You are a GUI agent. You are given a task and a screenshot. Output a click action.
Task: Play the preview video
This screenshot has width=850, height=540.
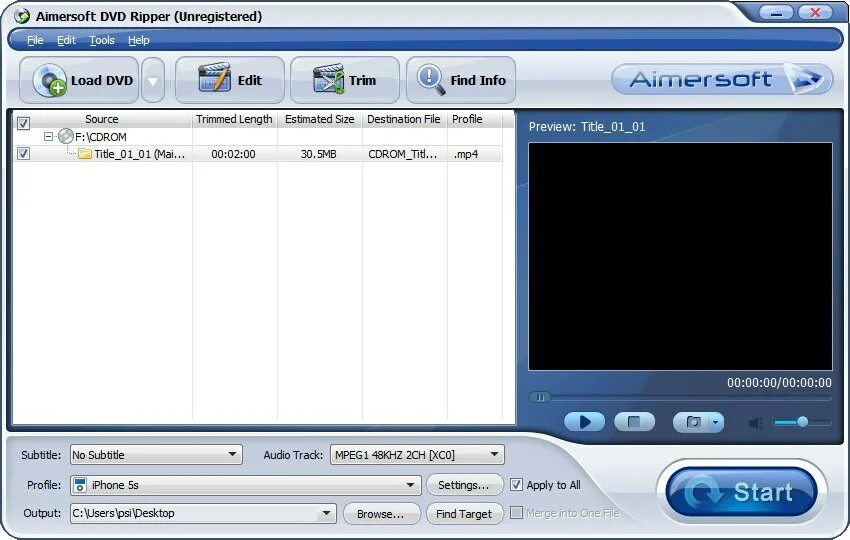click(x=584, y=422)
